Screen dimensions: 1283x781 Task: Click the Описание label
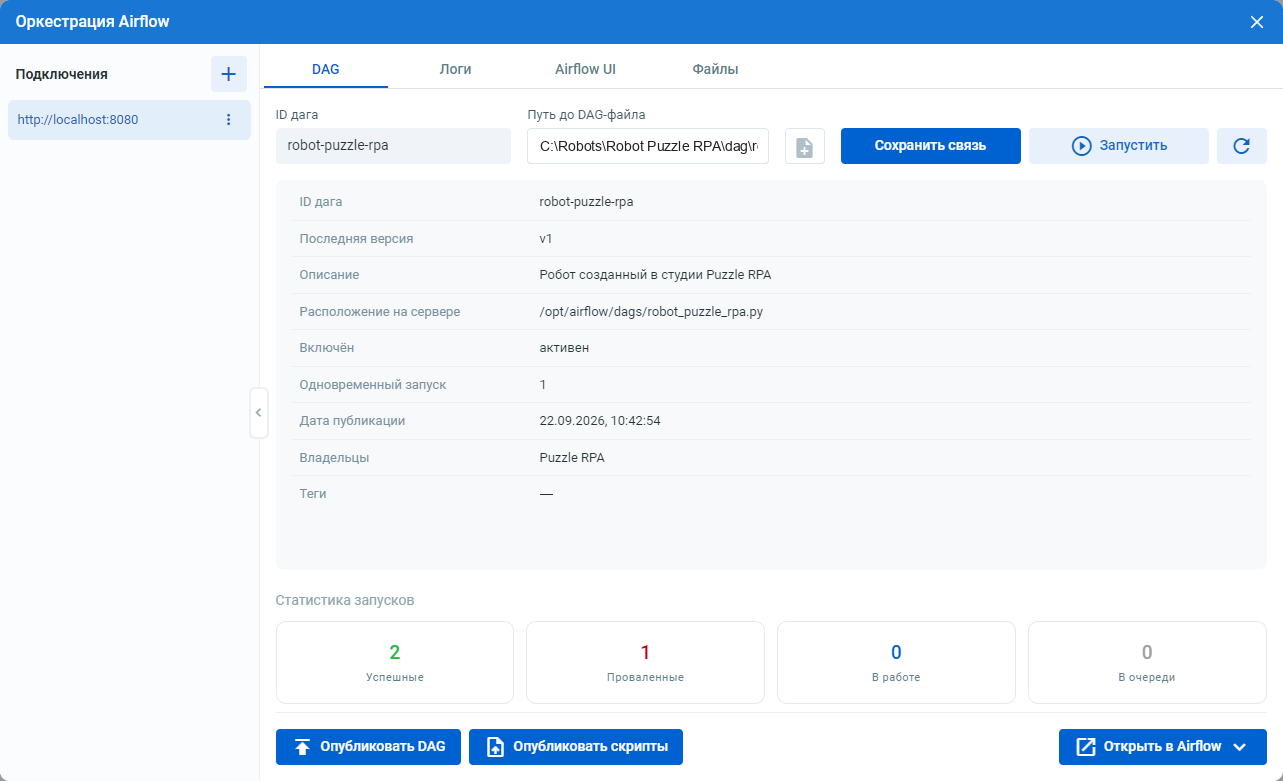[330, 275]
